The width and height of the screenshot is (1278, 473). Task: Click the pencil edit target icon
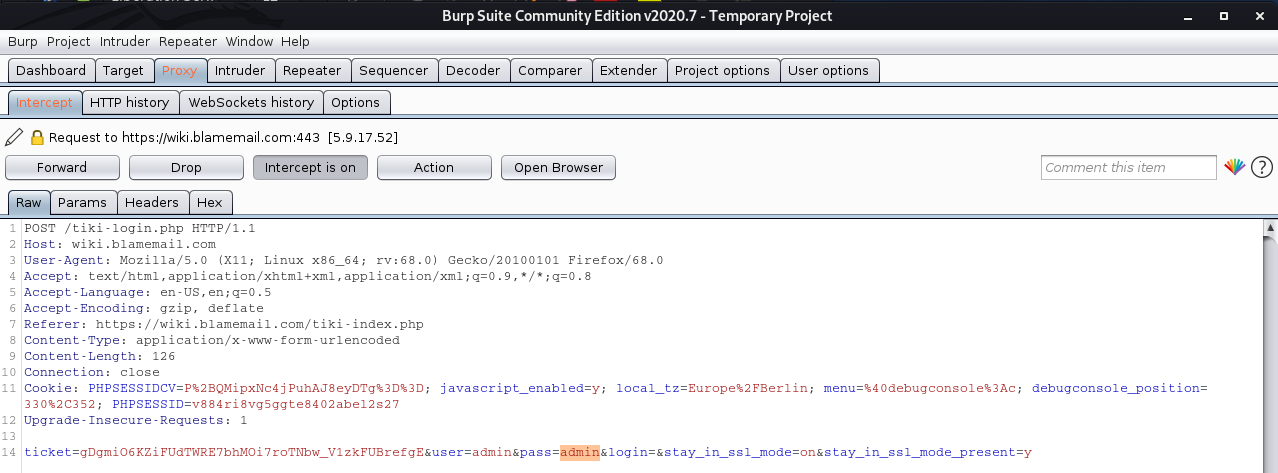[14, 137]
